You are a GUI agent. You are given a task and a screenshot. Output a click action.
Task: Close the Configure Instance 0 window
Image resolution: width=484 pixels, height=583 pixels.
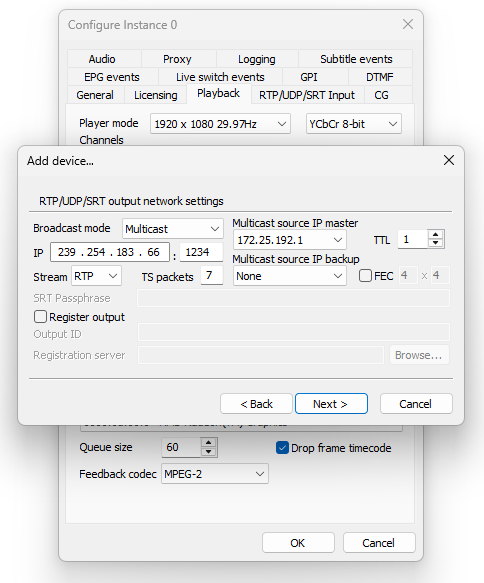click(x=408, y=24)
